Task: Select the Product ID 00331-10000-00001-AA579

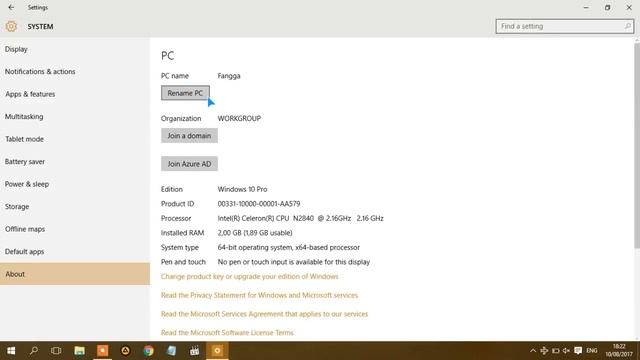Action: [x=259, y=204]
